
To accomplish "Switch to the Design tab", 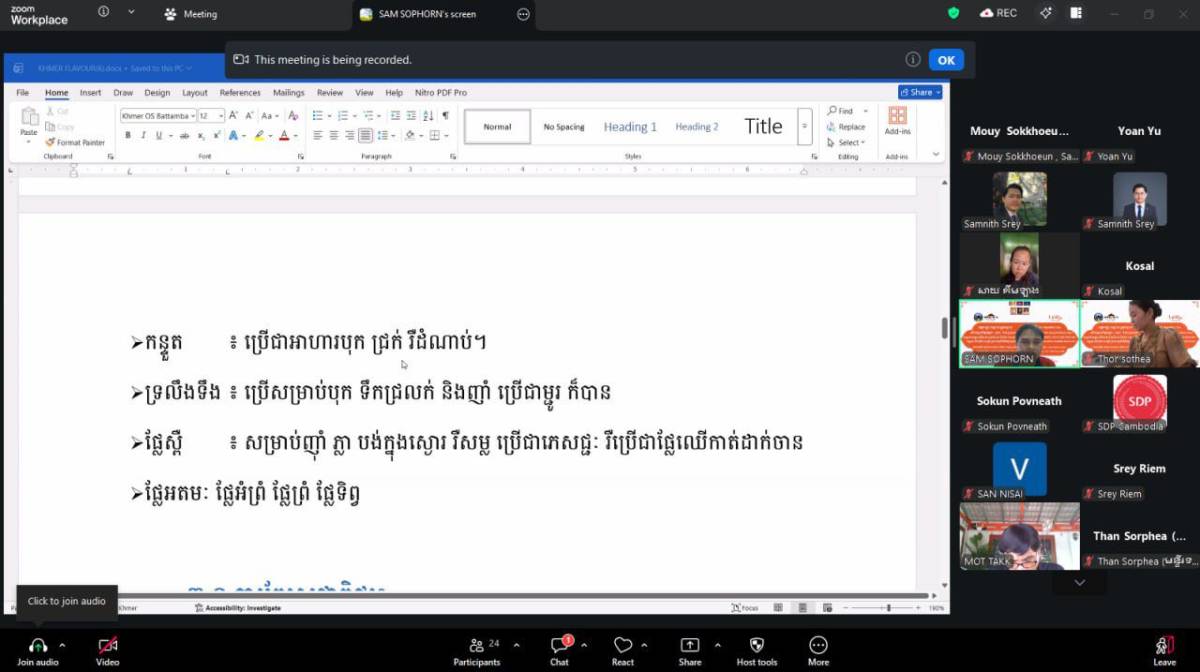I will pyautogui.click(x=157, y=93).
